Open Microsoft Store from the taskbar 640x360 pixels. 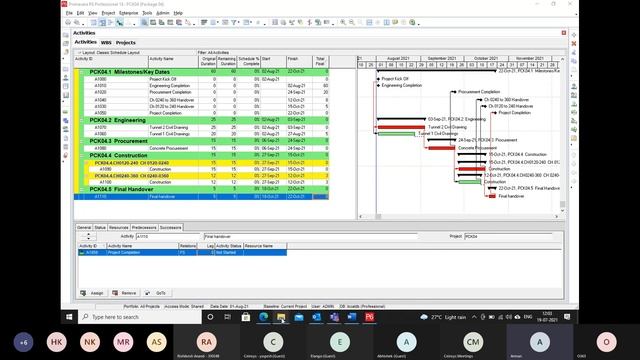click(246, 317)
